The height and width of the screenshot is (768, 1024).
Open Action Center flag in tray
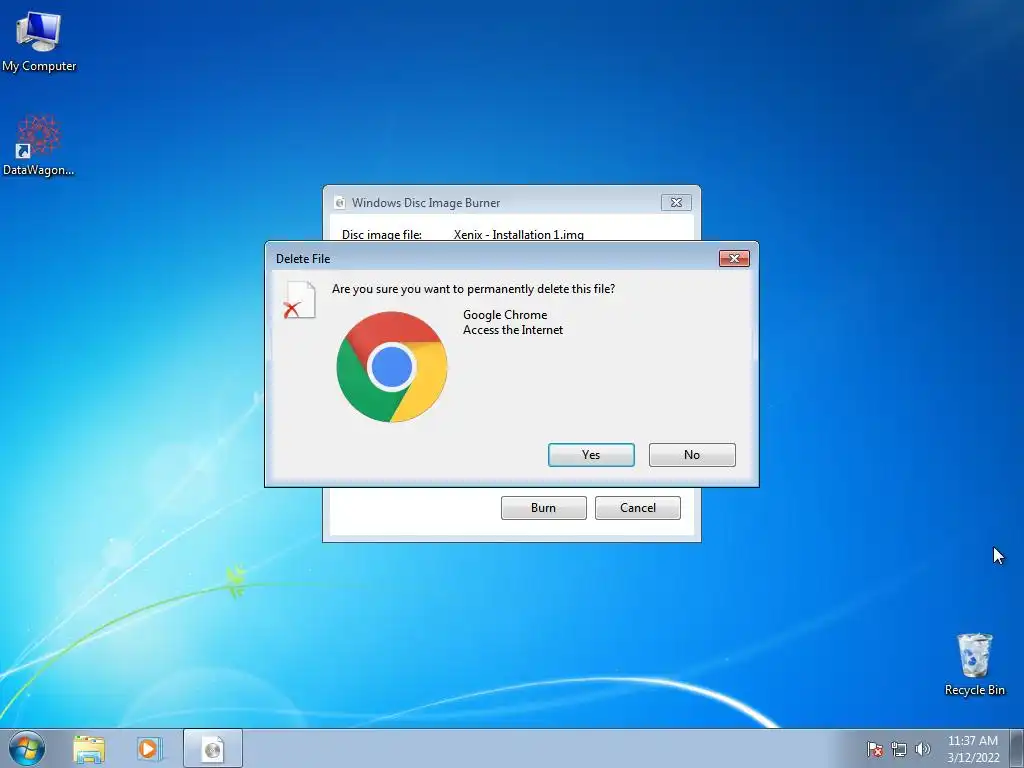pyautogui.click(x=874, y=749)
